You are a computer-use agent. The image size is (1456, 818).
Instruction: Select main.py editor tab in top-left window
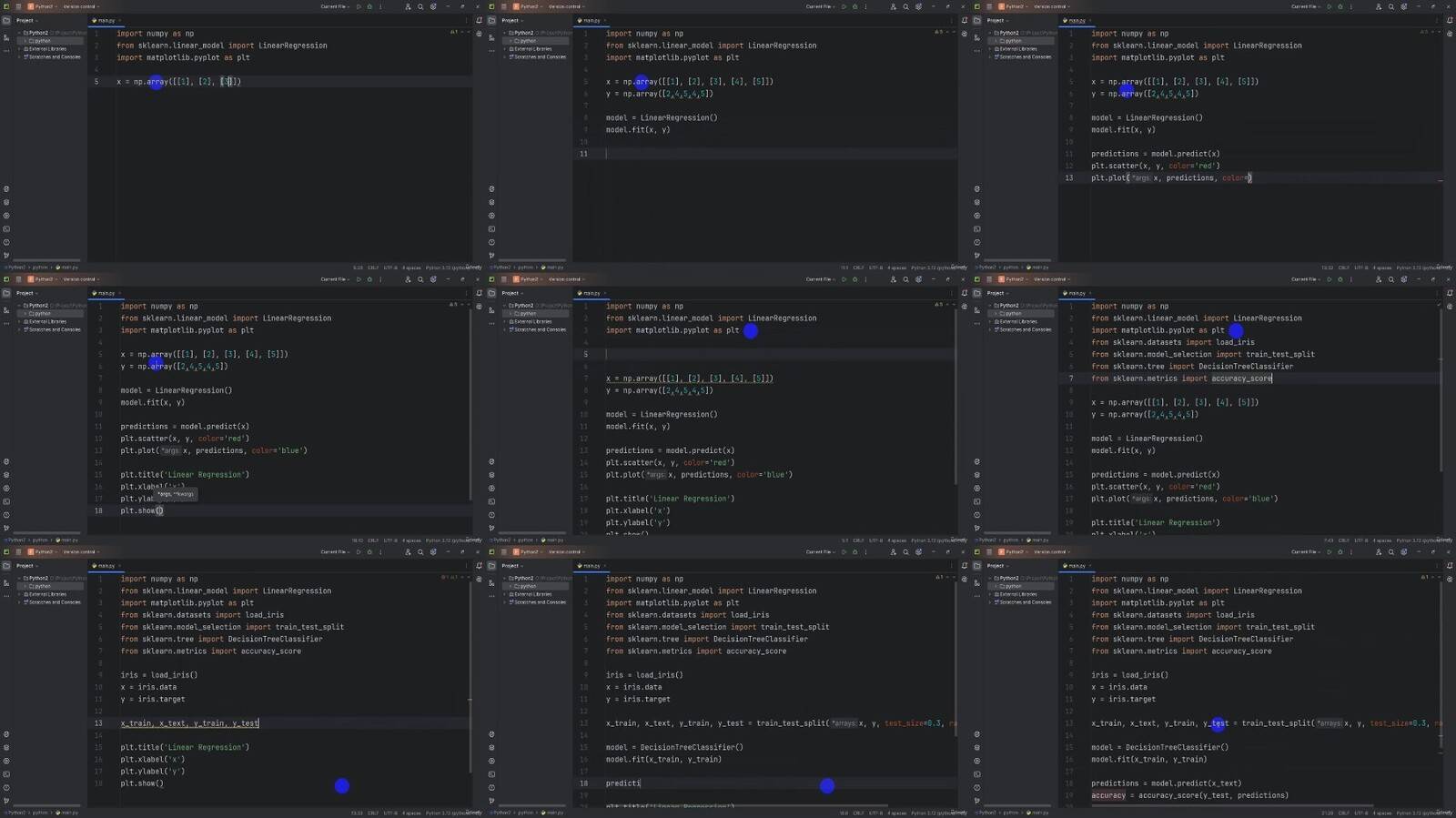(x=105, y=20)
